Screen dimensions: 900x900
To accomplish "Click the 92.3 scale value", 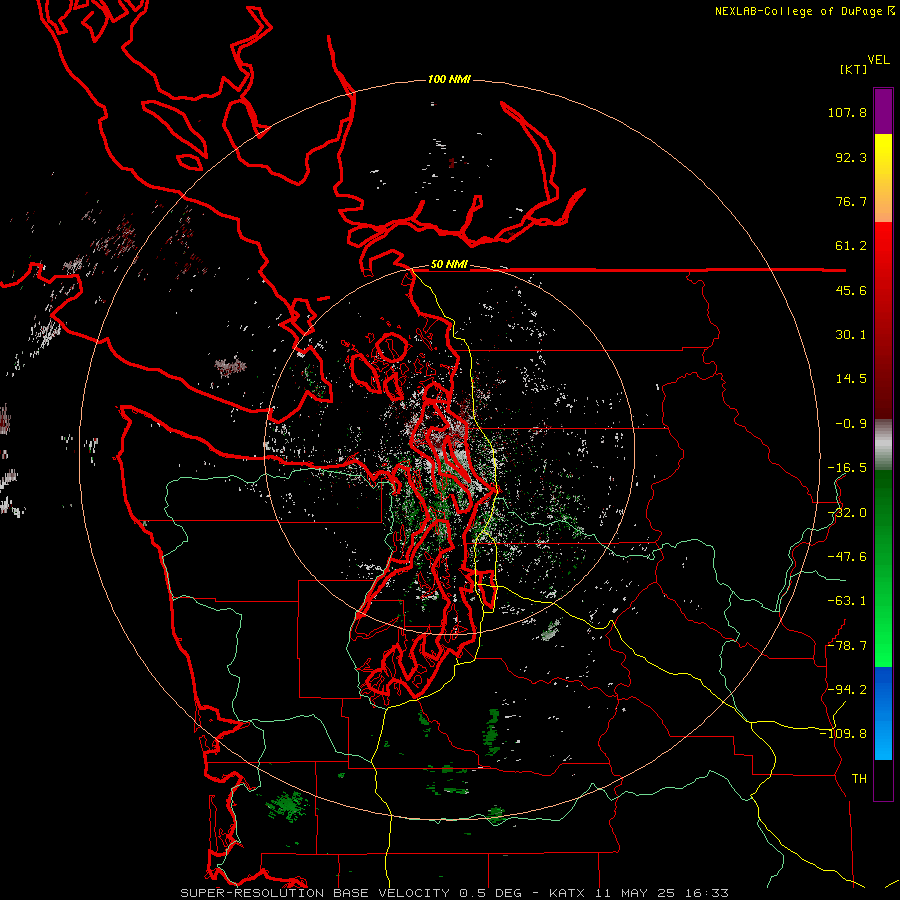I will click(x=851, y=157).
